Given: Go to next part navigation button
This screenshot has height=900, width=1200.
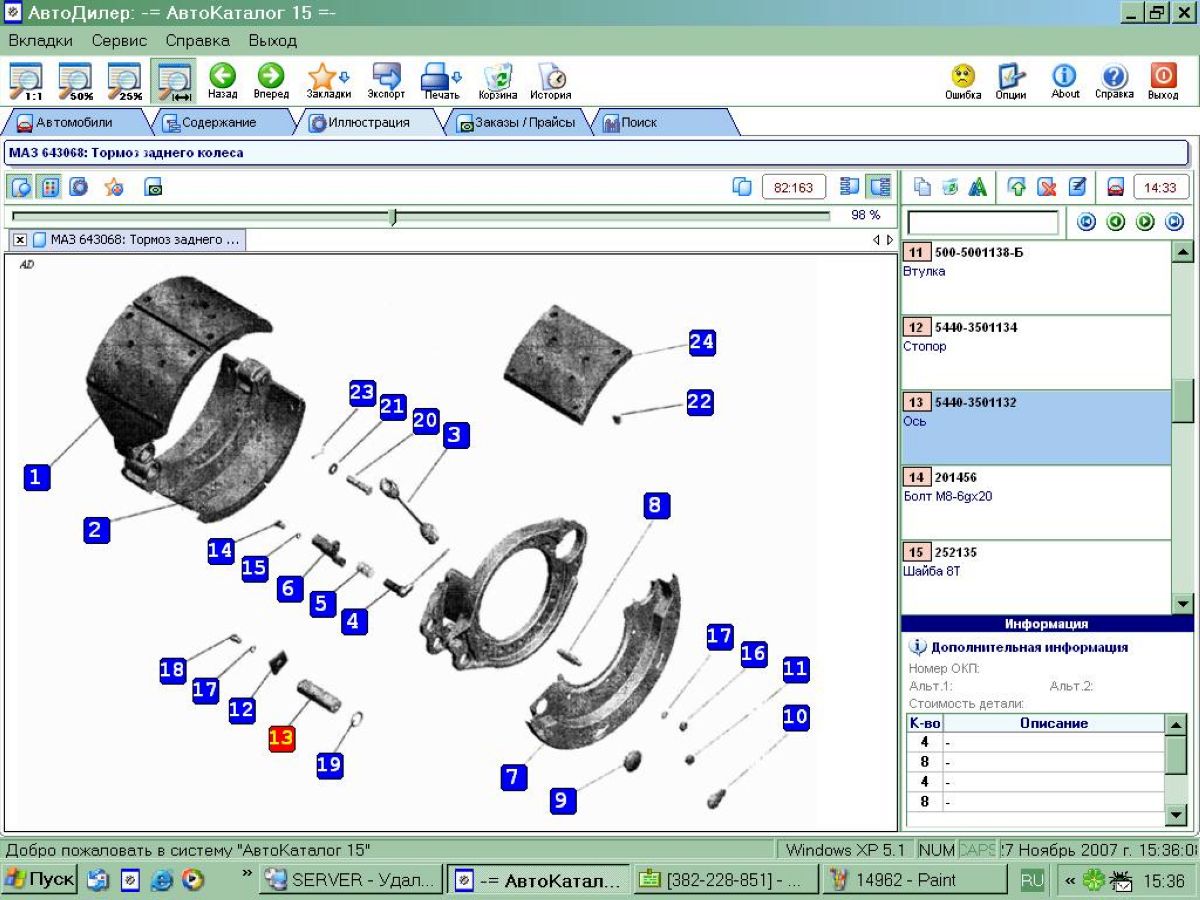Looking at the screenshot, I should (x=1146, y=222).
